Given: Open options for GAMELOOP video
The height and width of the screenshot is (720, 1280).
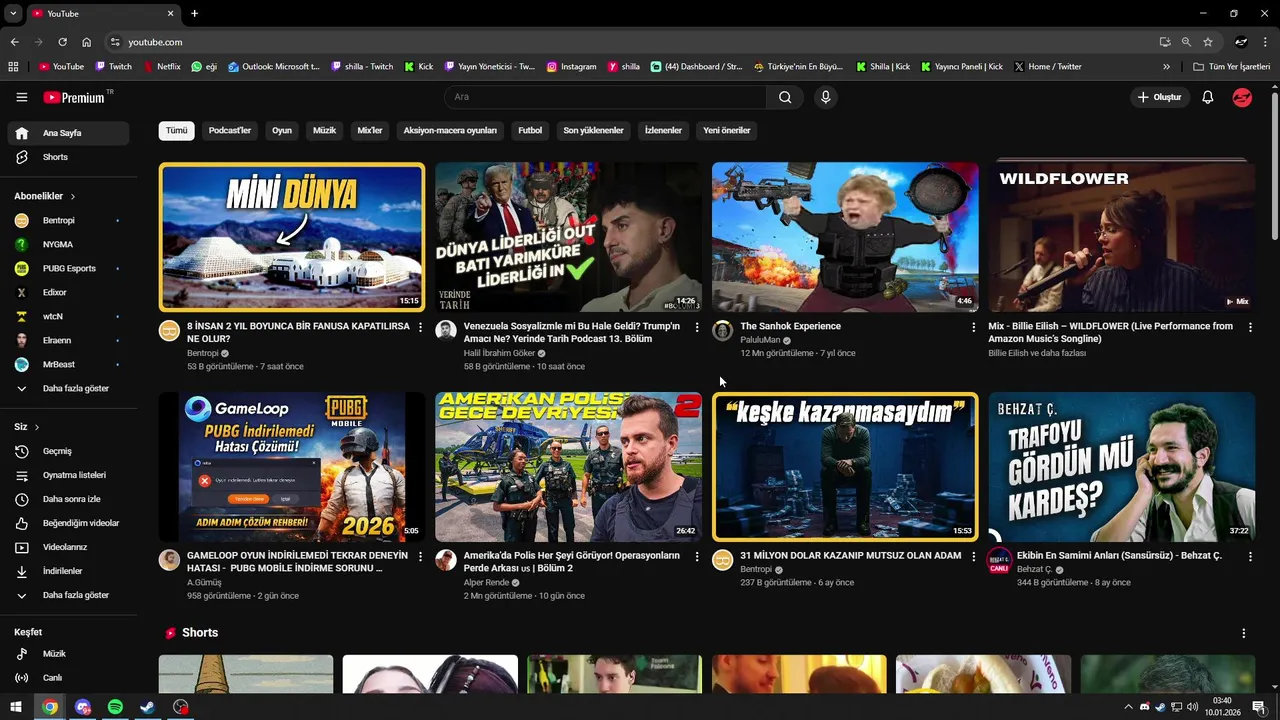Looking at the screenshot, I should click(x=420, y=556).
